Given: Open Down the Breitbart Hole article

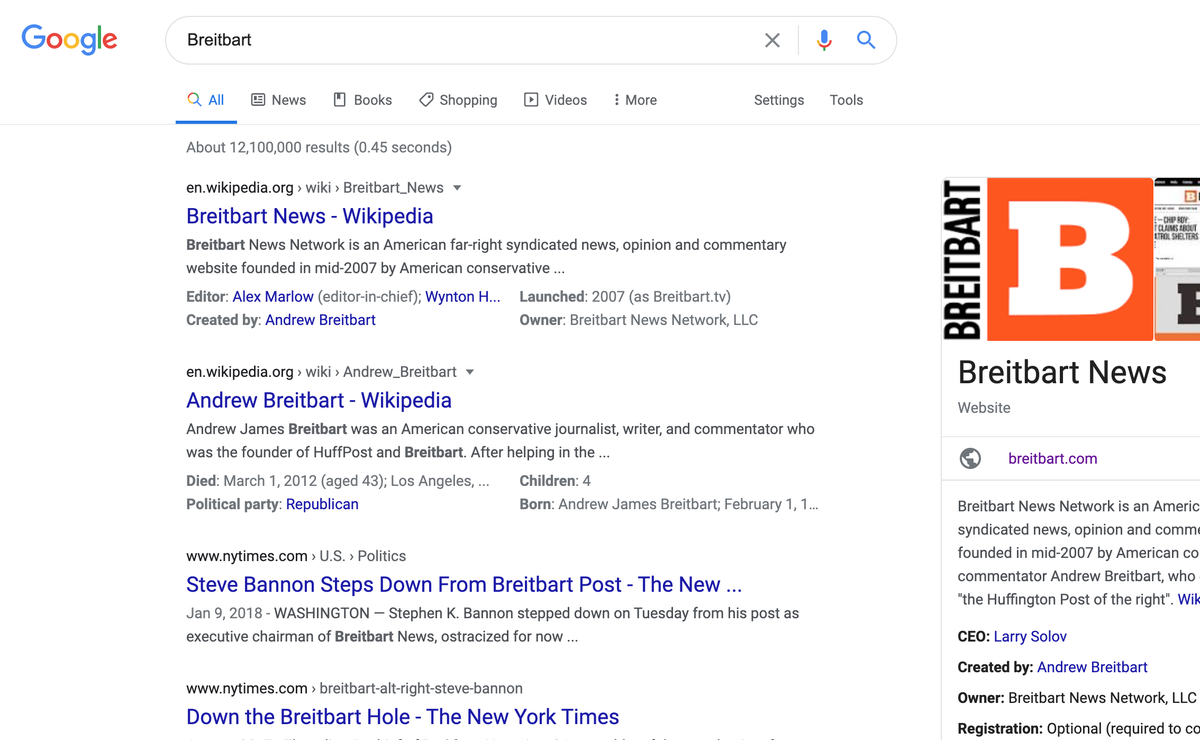Looking at the screenshot, I should tap(403, 717).
